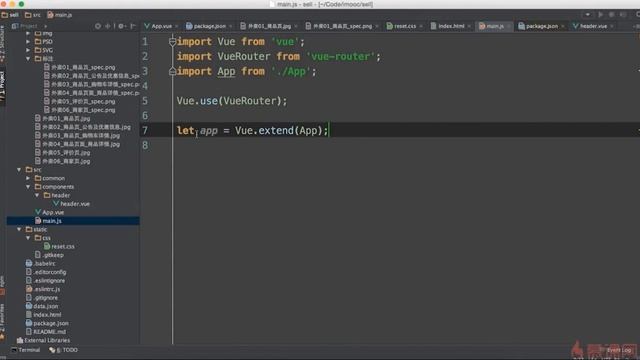Click the scroll-from-source target icon in Project panel

98,26
